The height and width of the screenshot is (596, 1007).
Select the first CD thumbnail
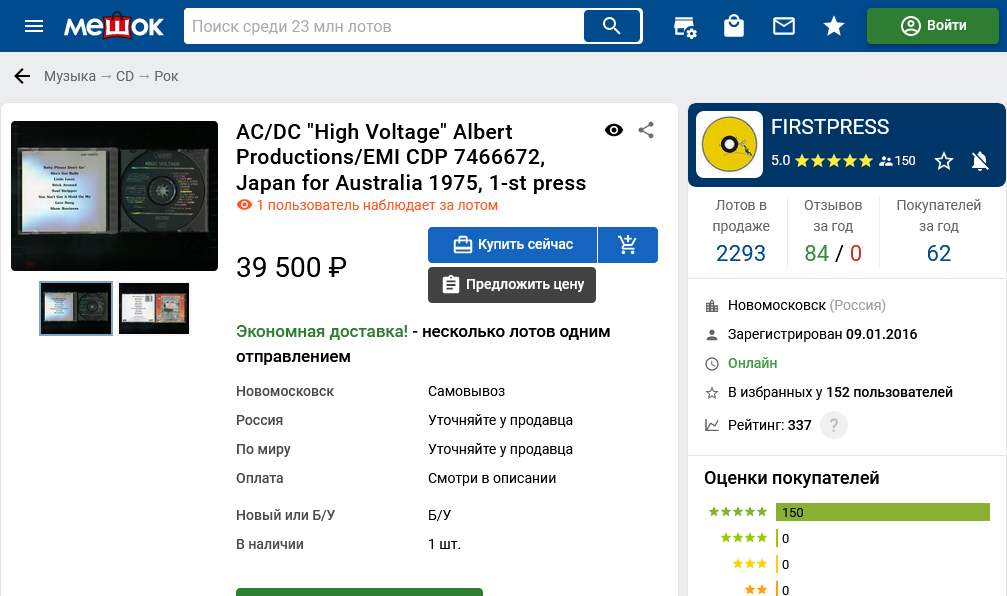(76, 308)
